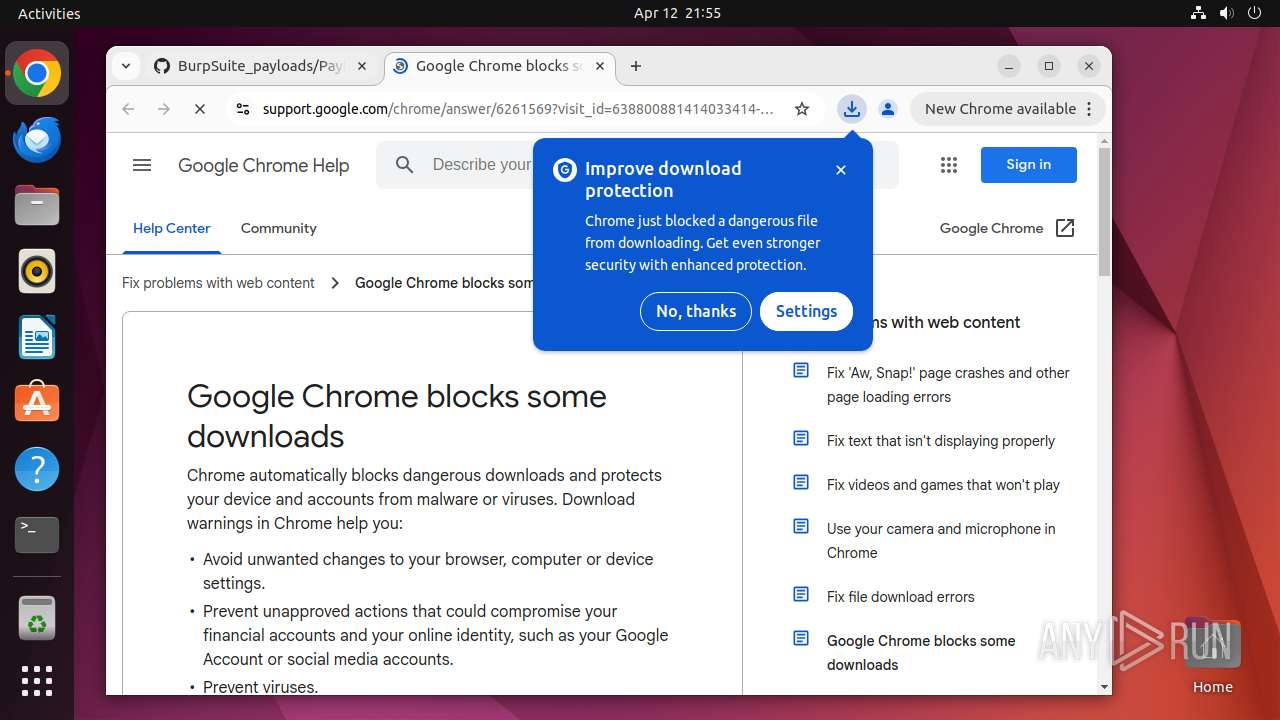Open the tab search dropdown
Image resolution: width=1280 pixels, height=720 pixels.
coord(126,66)
